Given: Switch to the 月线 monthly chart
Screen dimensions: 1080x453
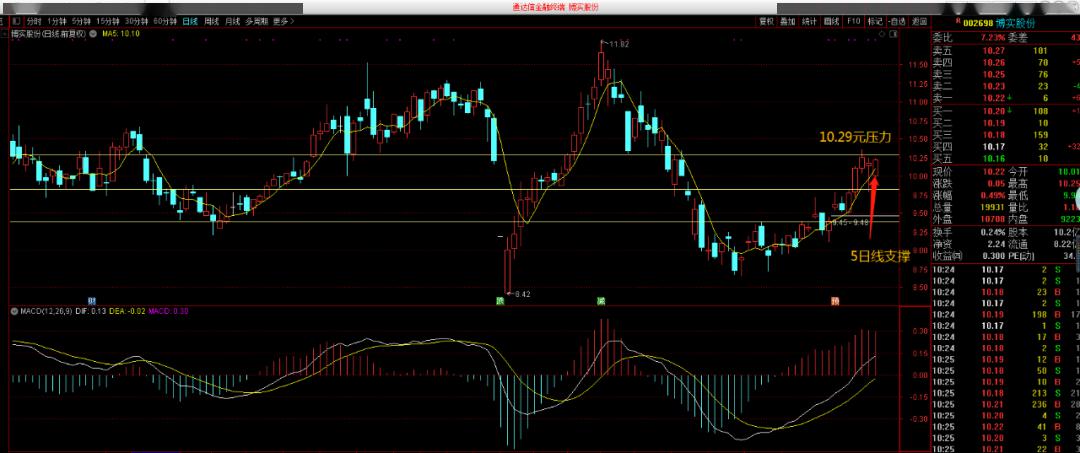Looking at the screenshot, I should (232, 21).
